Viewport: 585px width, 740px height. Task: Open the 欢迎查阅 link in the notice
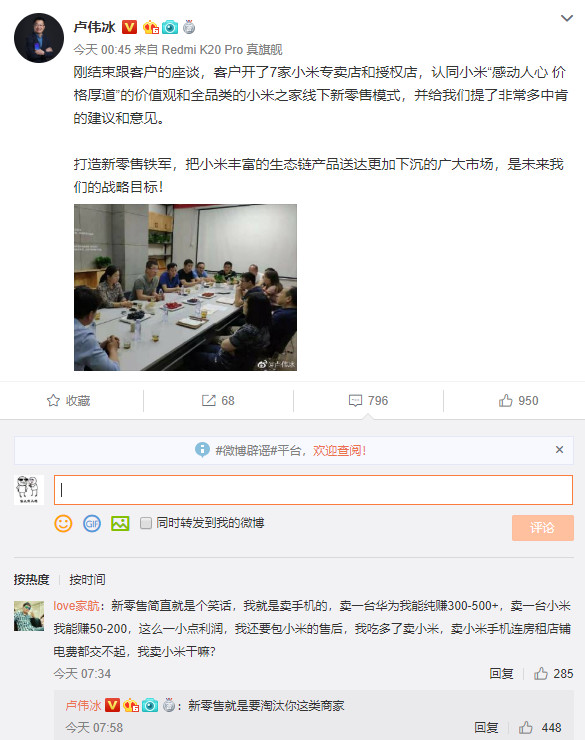point(339,450)
